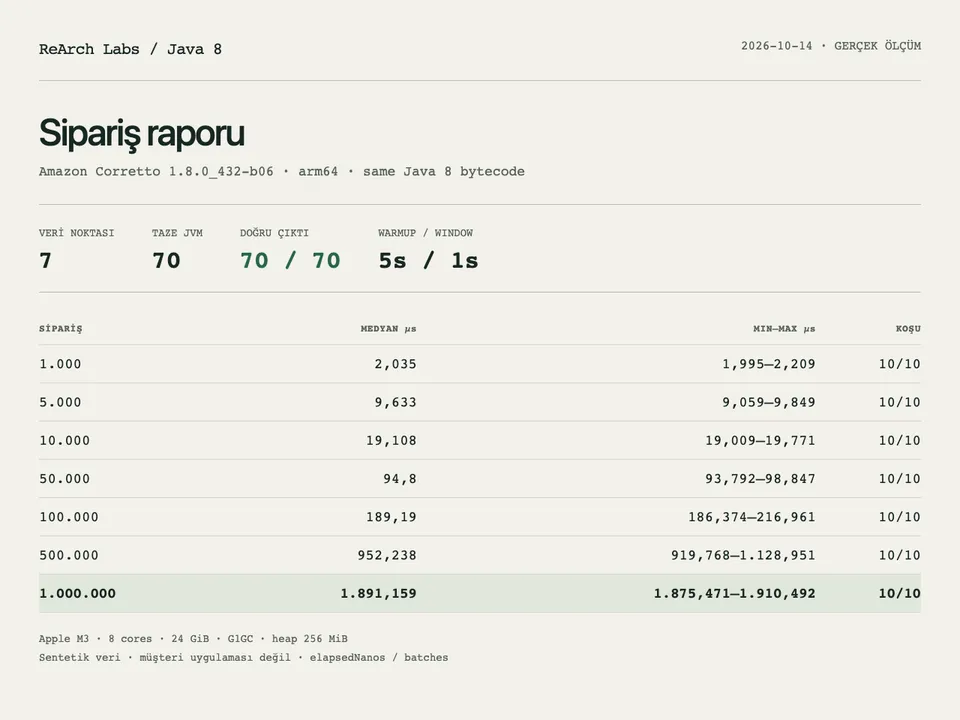The image size is (960, 720).
Task: Click the Amazon Corretto version subtitle
Action: [x=282, y=171]
